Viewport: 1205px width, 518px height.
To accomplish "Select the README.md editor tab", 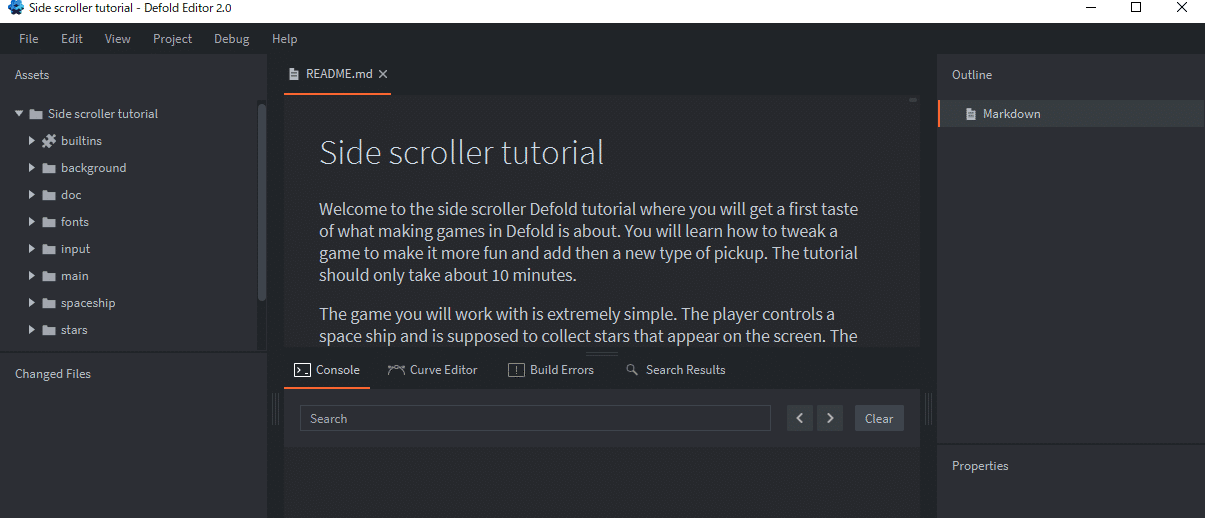I will [337, 74].
